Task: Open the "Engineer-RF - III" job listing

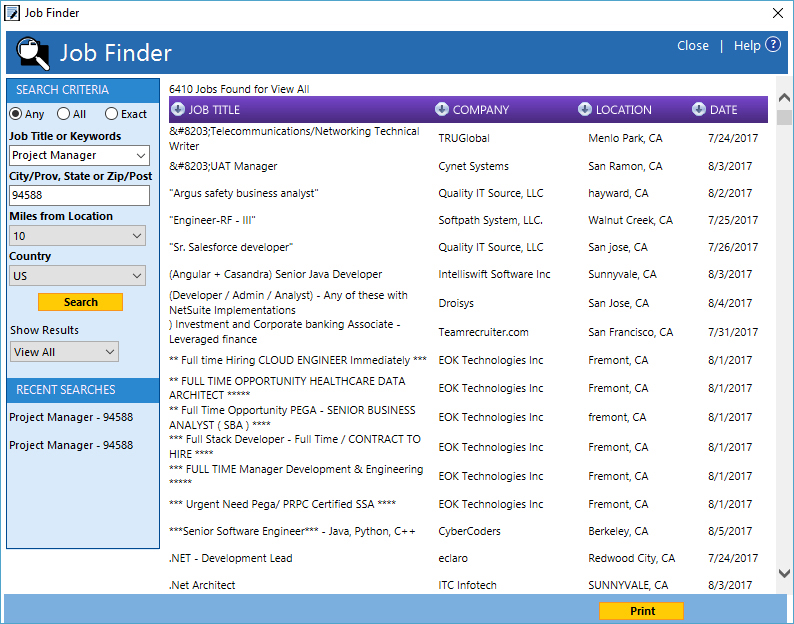Action: (x=212, y=220)
